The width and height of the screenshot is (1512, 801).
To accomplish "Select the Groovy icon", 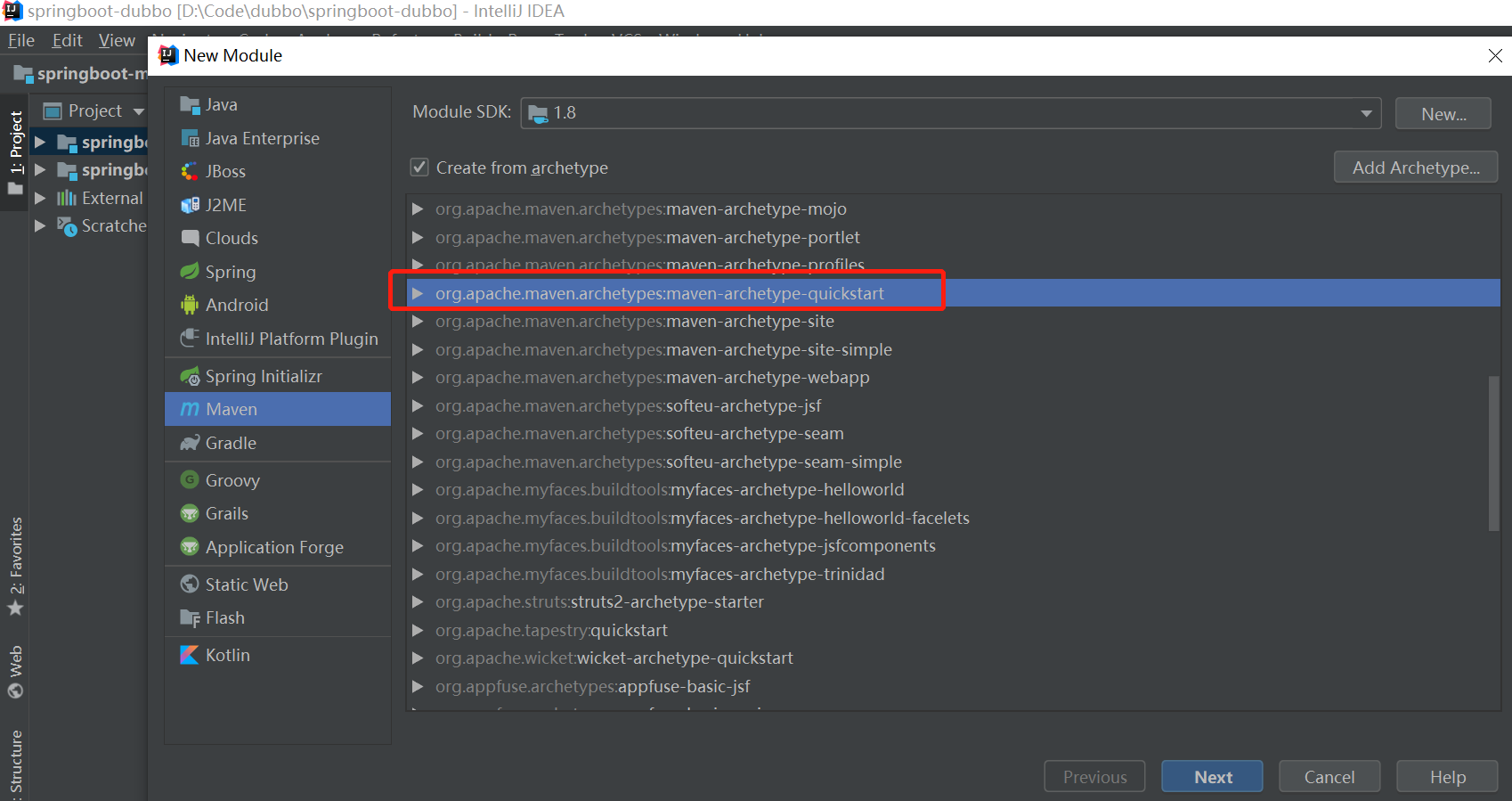I will [190, 480].
